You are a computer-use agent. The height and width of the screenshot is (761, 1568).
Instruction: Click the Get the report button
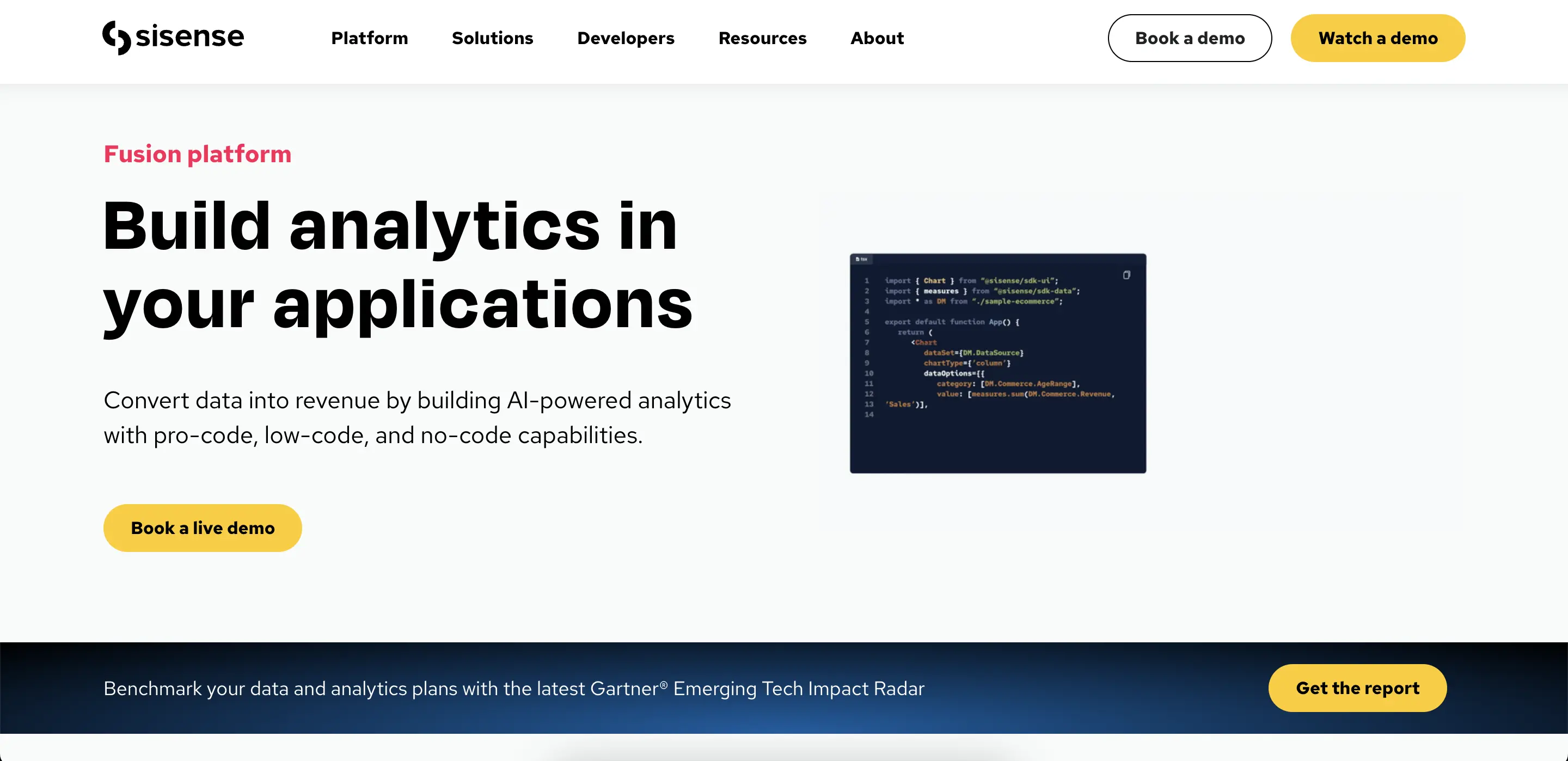[x=1357, y=688]
